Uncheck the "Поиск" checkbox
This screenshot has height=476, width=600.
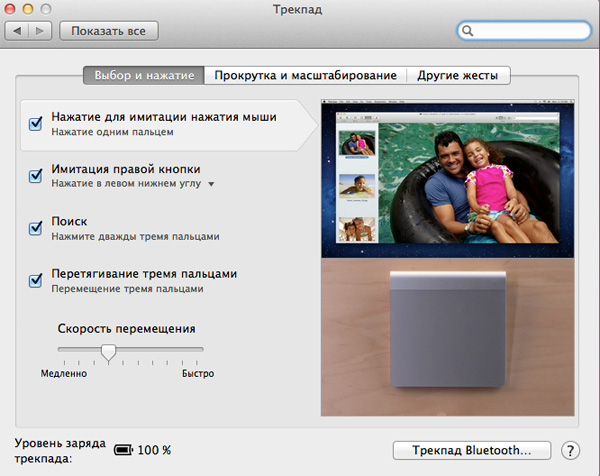click(x=35, y=228)
